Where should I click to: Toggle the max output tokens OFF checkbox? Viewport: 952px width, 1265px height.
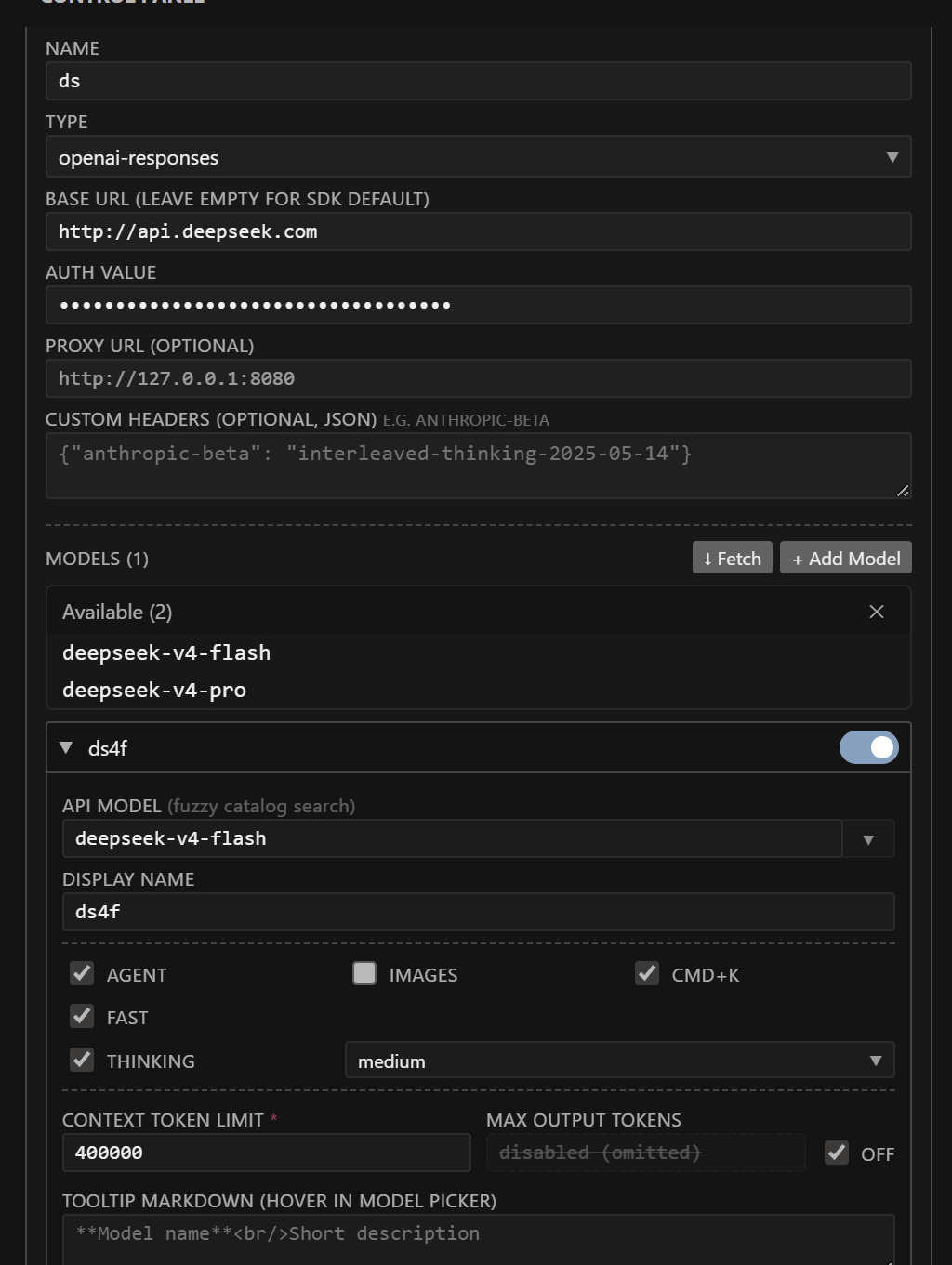(x=837, y=1153)
